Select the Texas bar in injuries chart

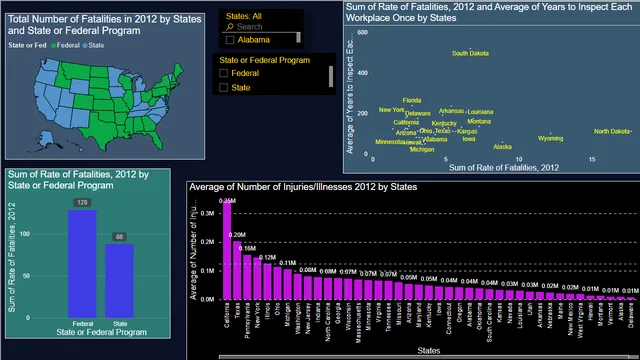(237, 270)
